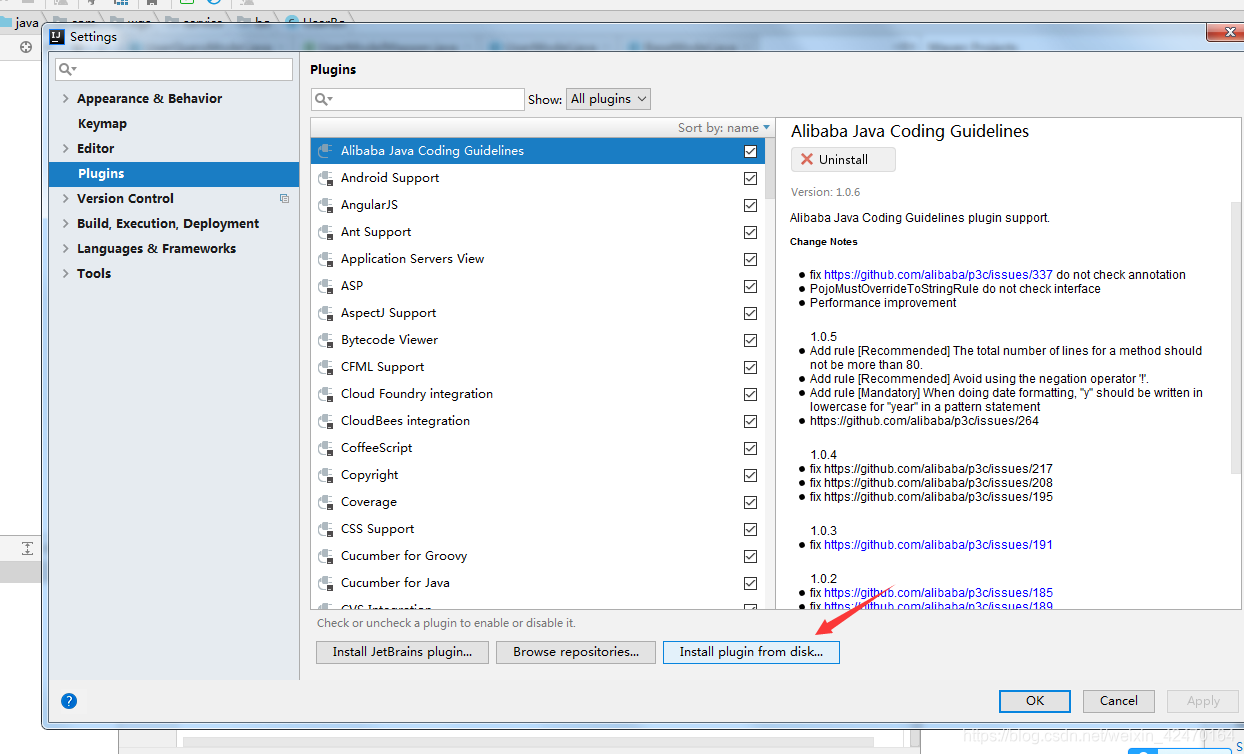Click the AngularJS plugin icon

[x=325, y=205]
